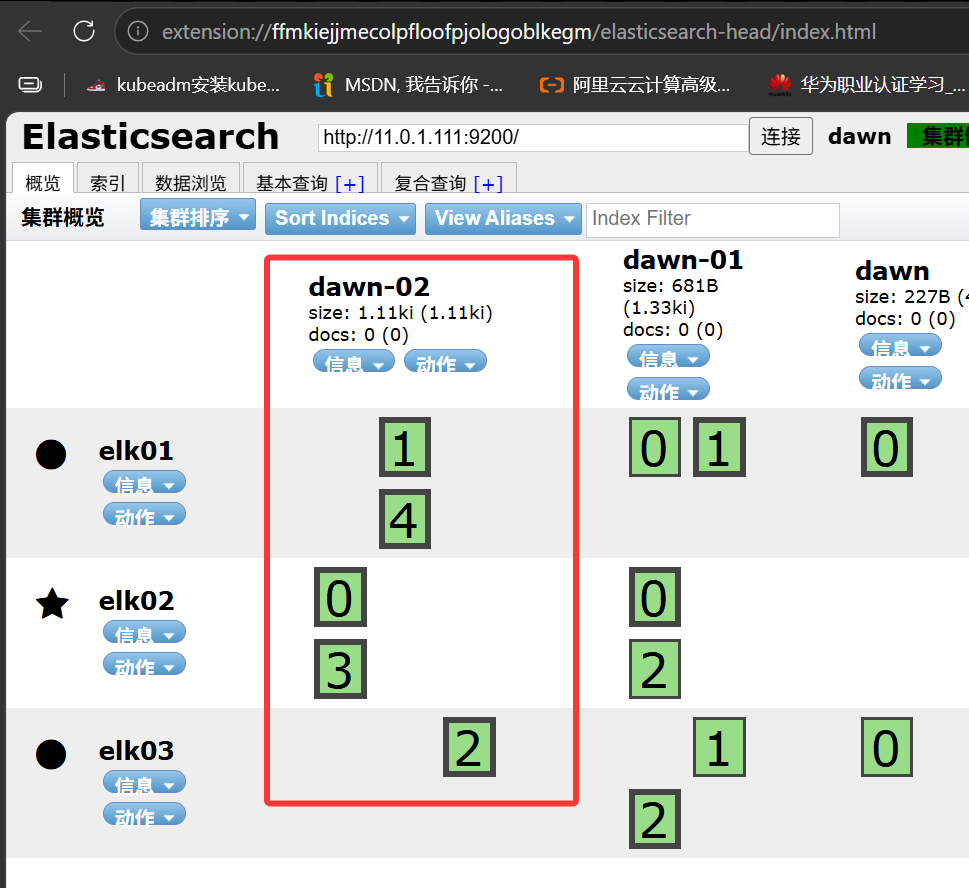
Task: Open the MSDN bookmark
Action: [408, 85]
